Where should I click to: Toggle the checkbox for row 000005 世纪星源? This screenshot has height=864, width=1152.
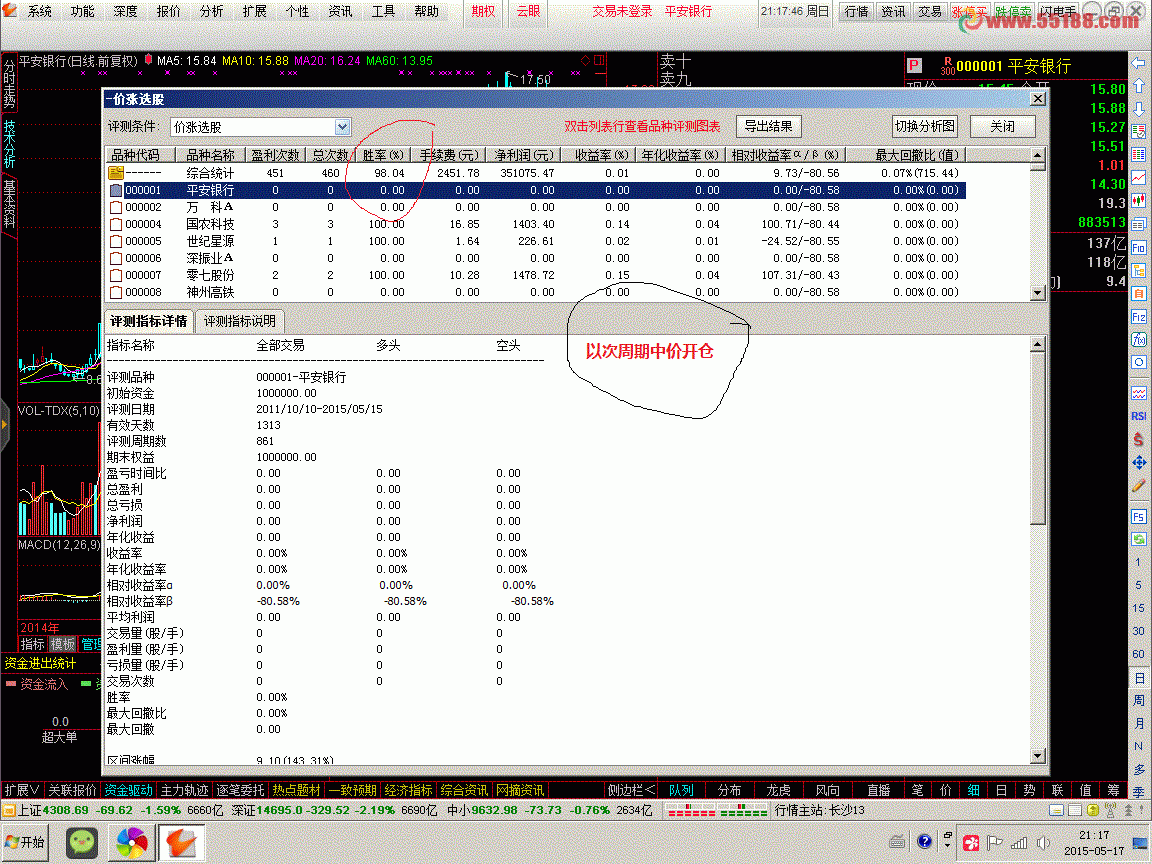pyautogui.click(x=115, y=241)
